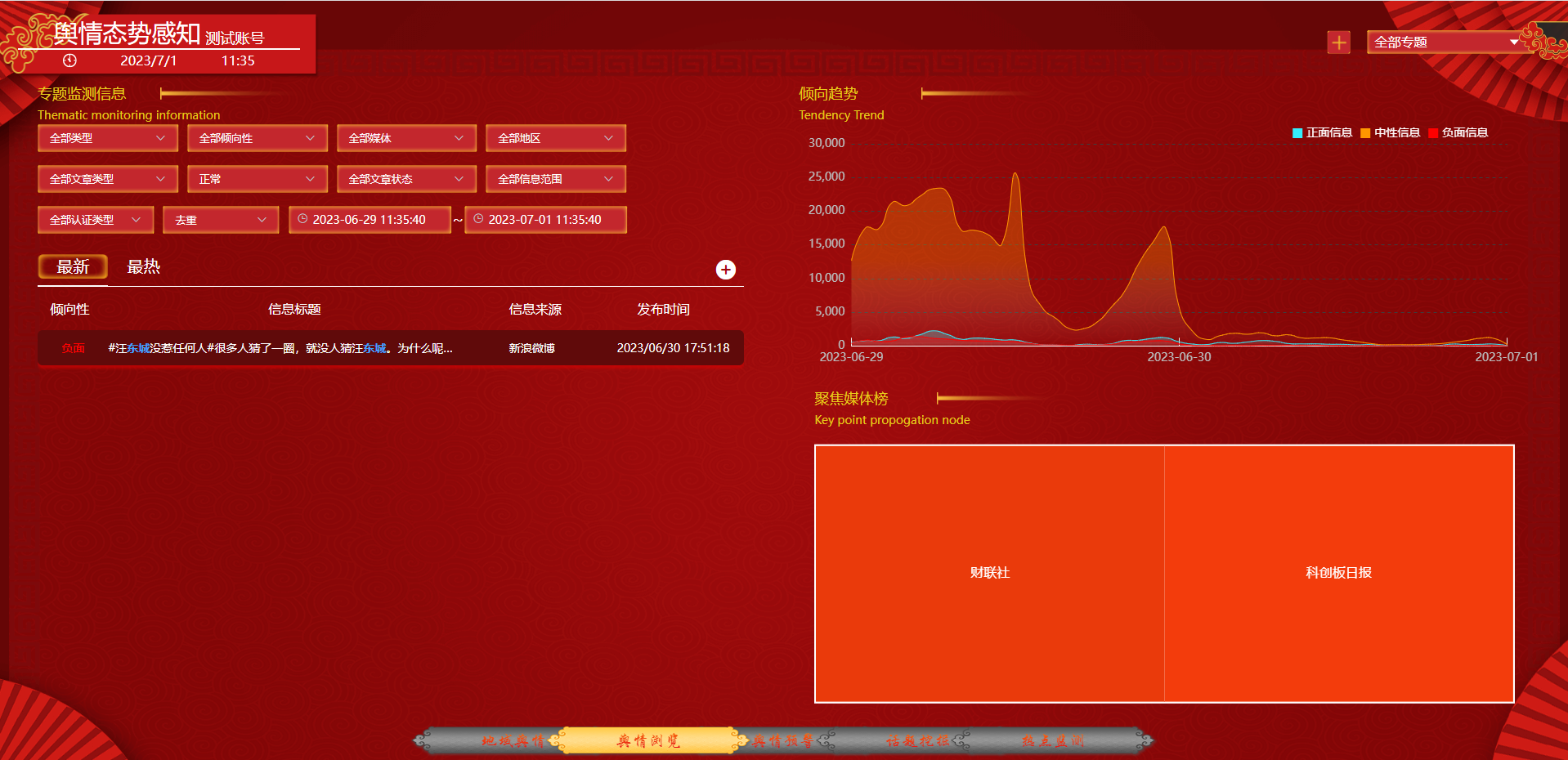Open the 去重 dropdown
The height and width of the screenshot is (760, 1568).
coord(221,220)
